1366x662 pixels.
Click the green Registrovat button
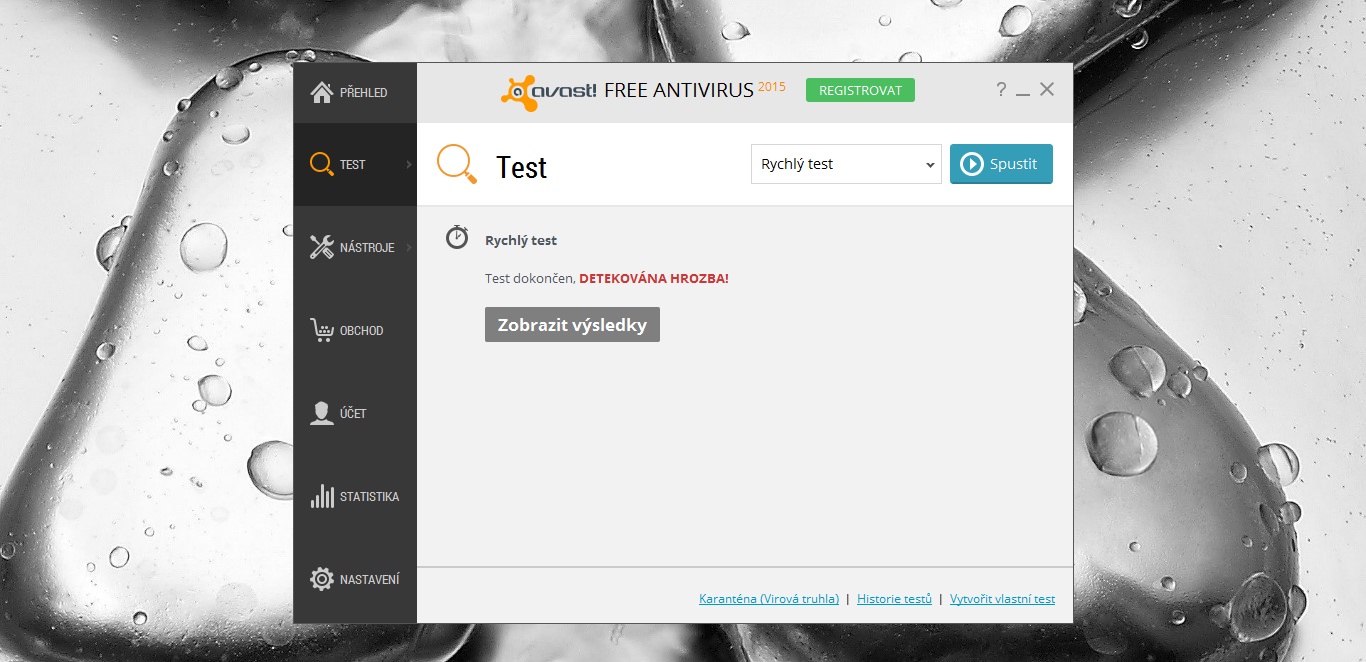(860, 90)
